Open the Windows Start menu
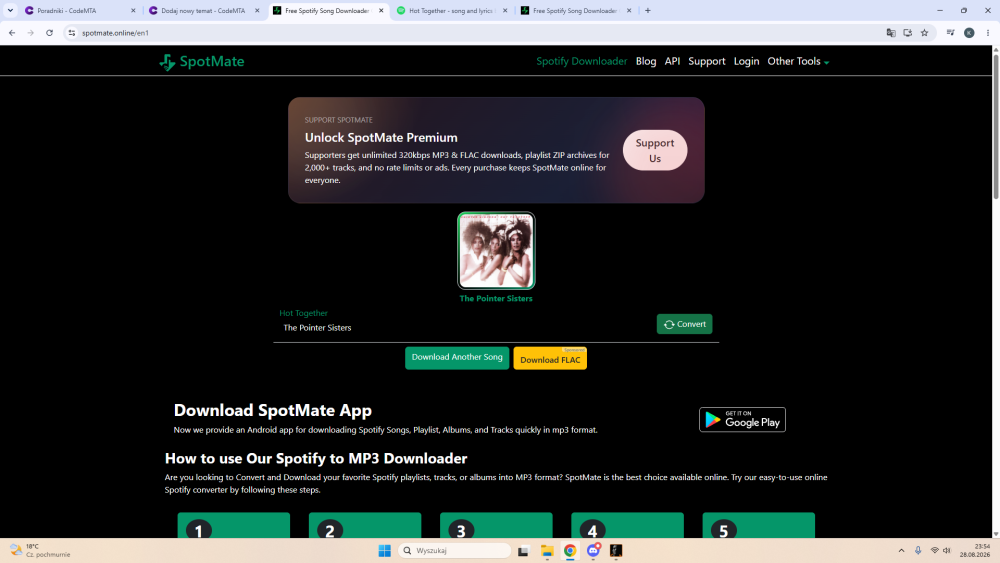 (x=385, y=551)
